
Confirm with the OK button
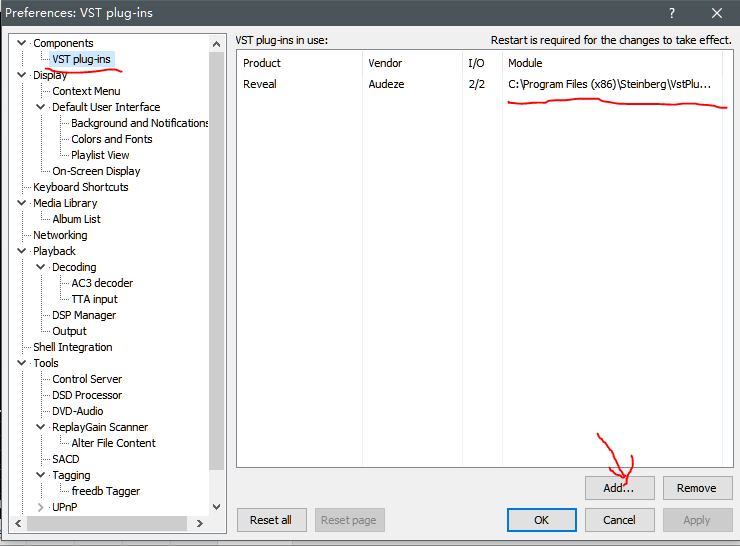(x=541, y=520)
